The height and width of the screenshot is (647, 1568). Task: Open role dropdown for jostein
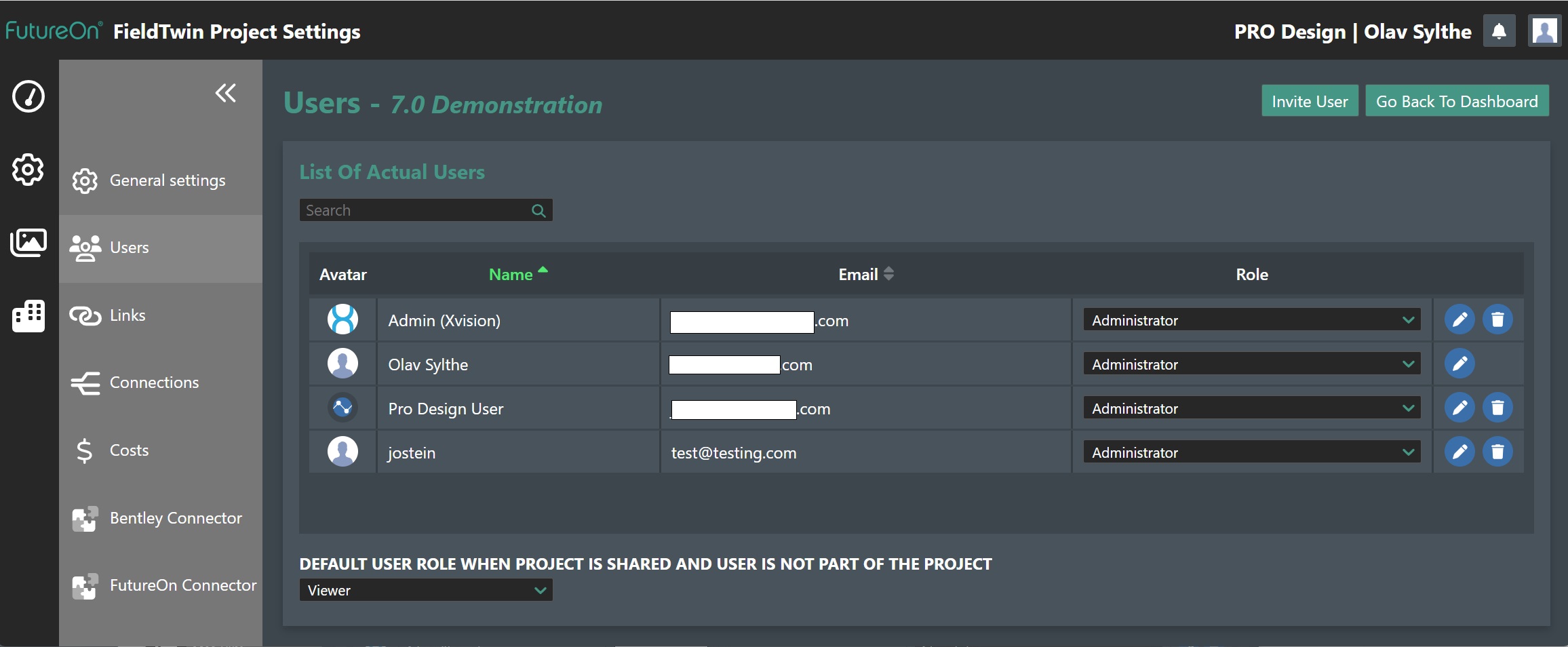1252,452
